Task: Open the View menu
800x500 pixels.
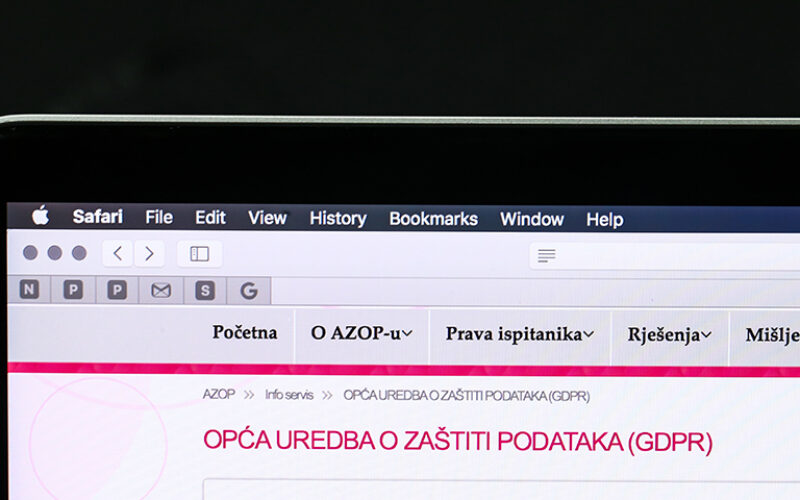Action: coord(267,217)
